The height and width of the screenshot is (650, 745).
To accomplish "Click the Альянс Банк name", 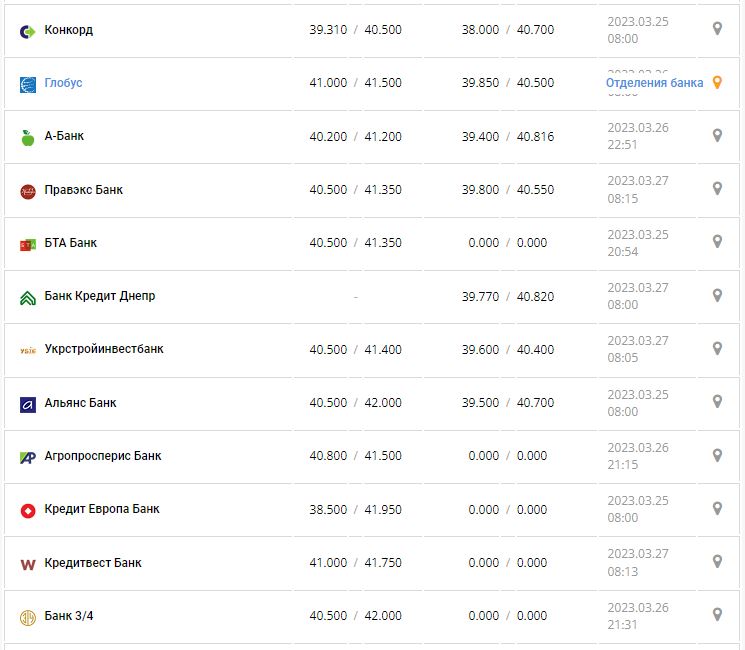I will click(x=80, y=403).
